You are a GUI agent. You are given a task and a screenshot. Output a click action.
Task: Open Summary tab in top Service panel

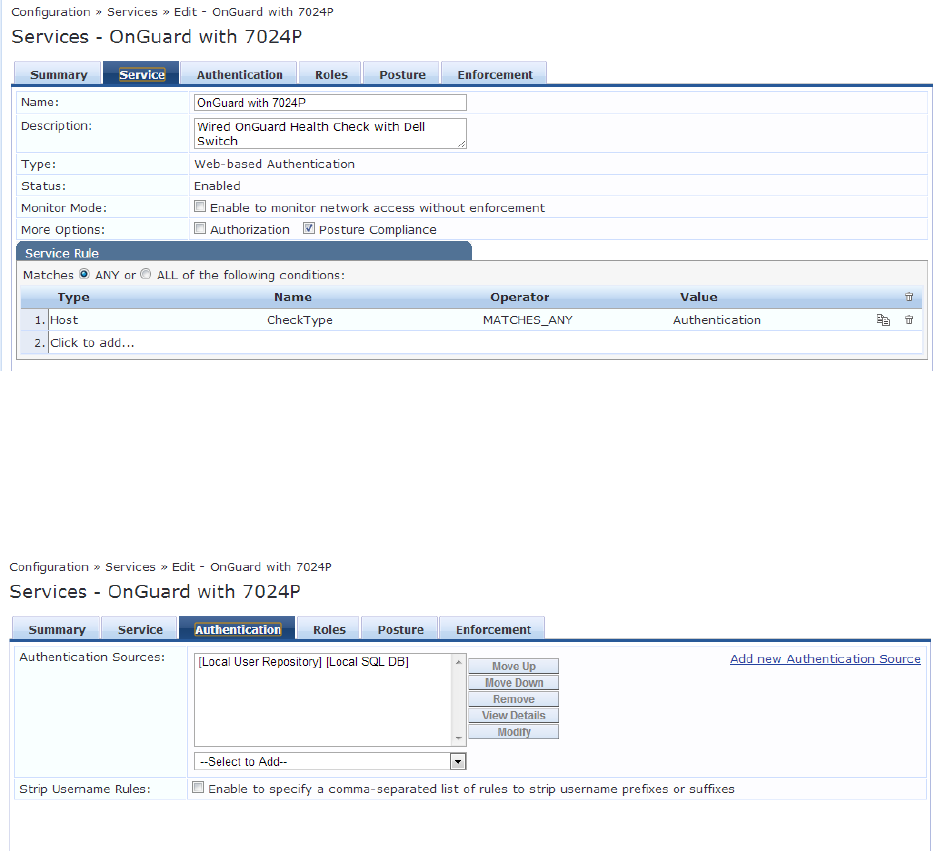tap(59, 74)
